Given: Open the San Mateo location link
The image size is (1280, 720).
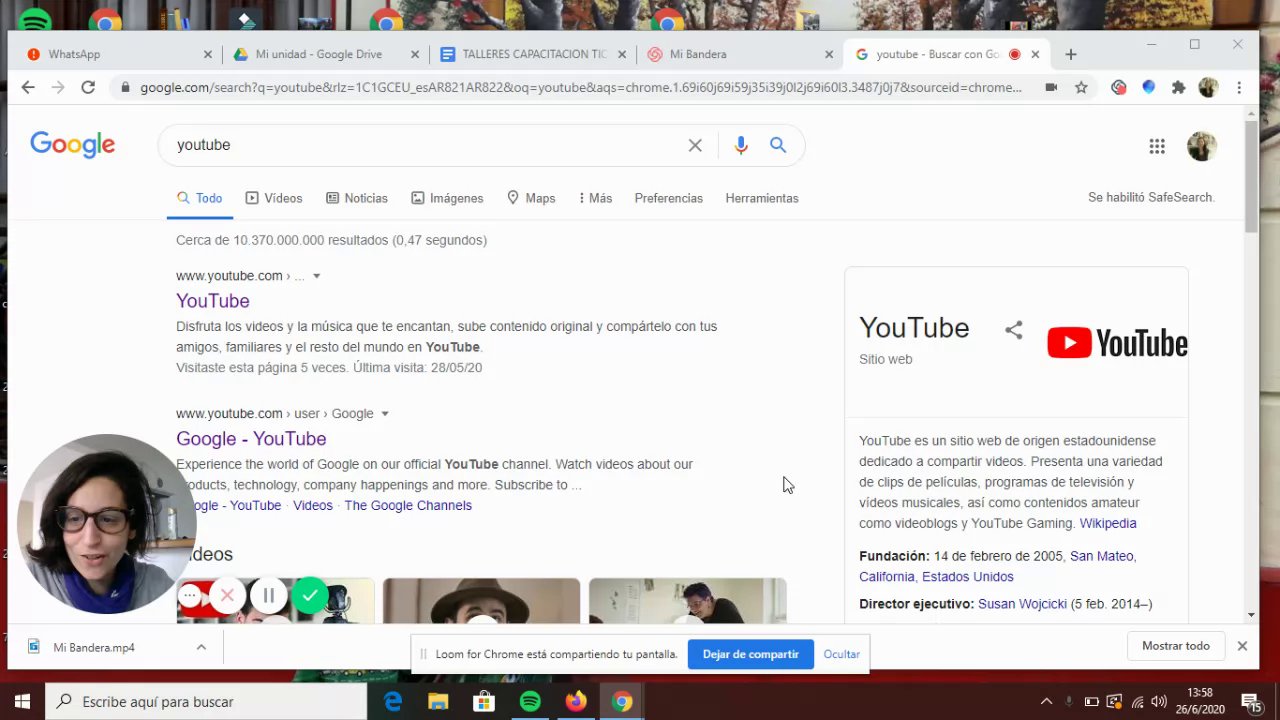Looking at the screenshot, I should point(1102,556).
